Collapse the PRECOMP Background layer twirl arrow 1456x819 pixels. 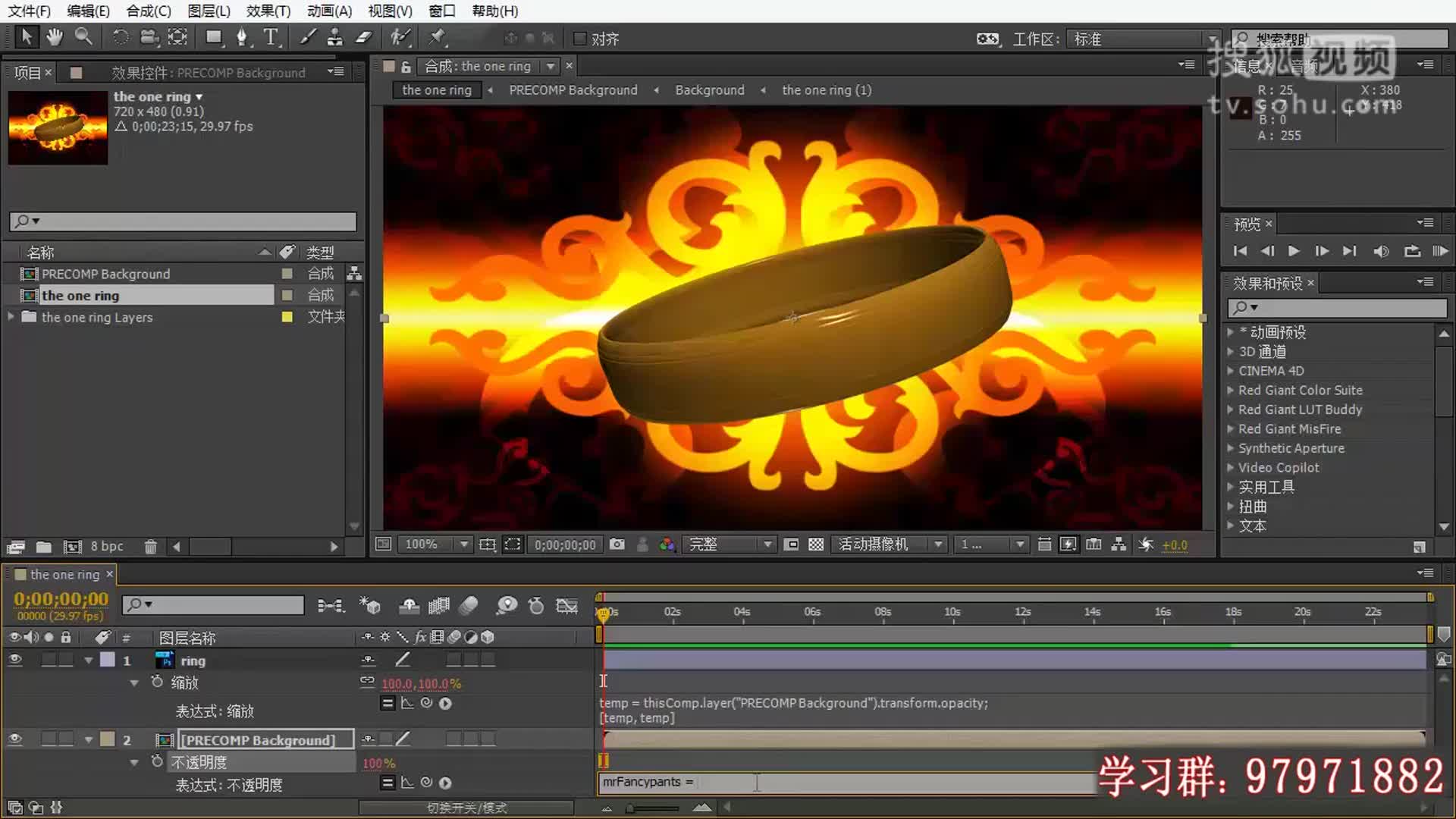point(89,740)
